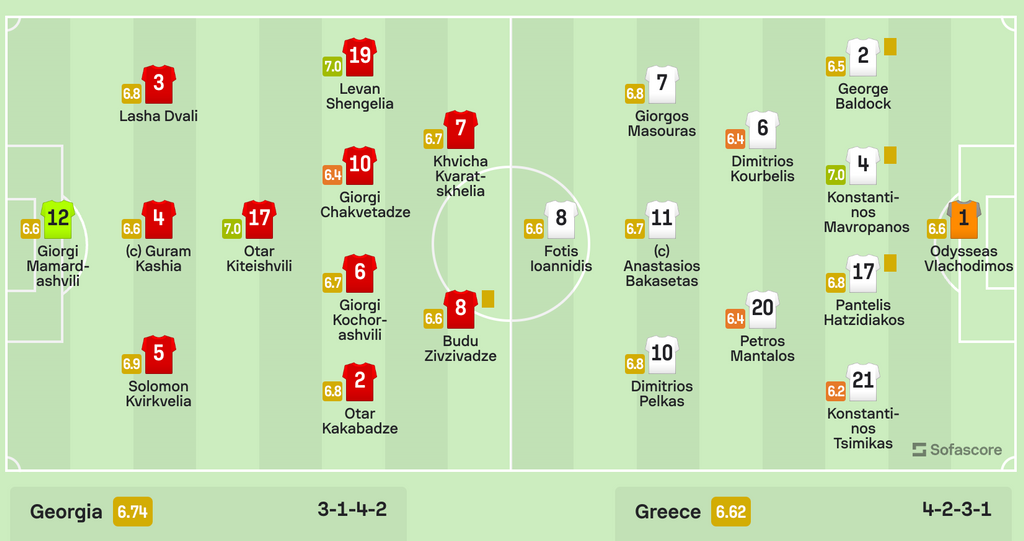This screenshot has height=541, width=1024.
Task: Open Petros Mantalos' number 20 shirt
Action: pyautogui.click(x=763, y=310)
